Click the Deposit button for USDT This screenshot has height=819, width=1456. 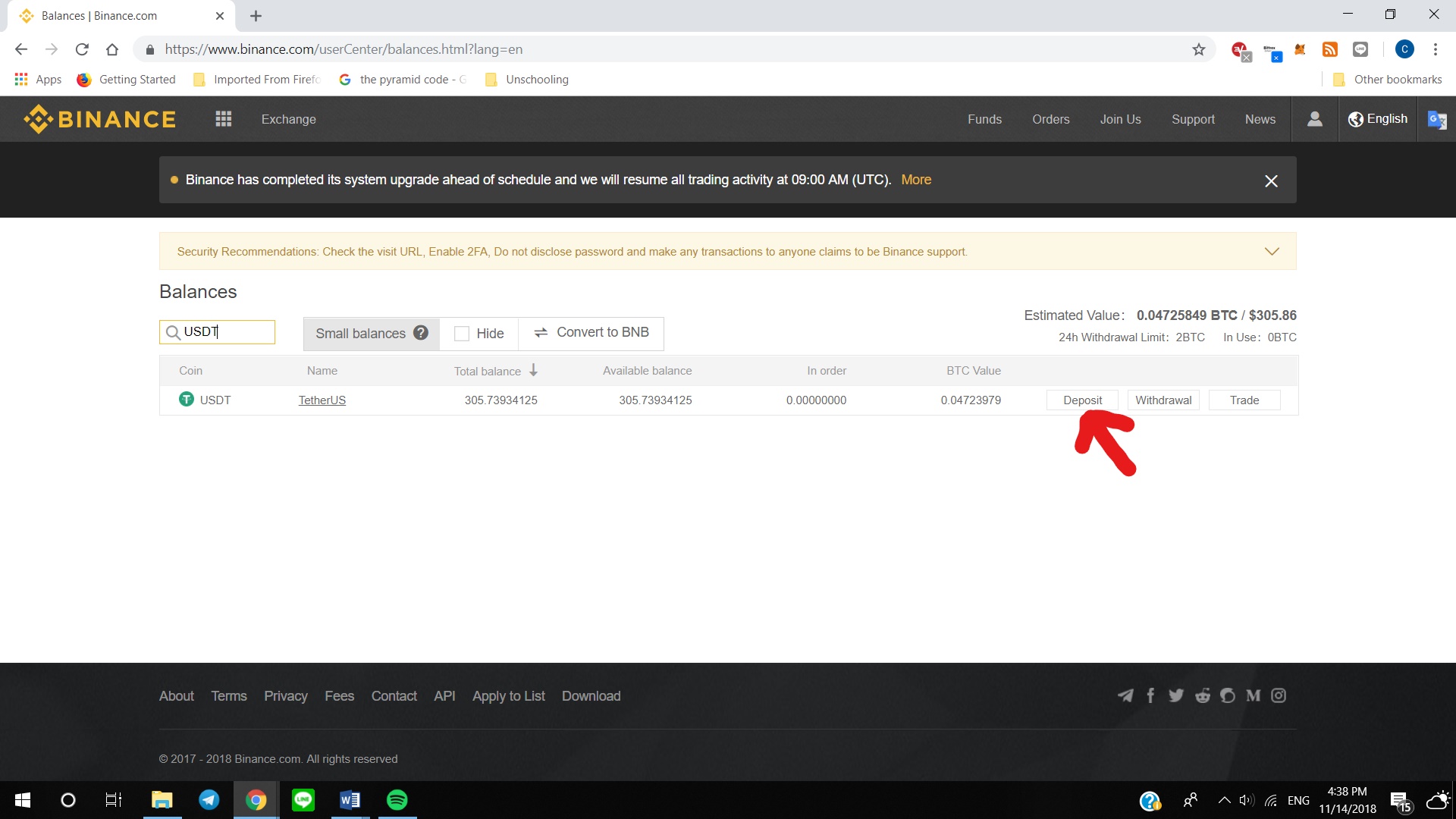click(x=1082, y=400)
